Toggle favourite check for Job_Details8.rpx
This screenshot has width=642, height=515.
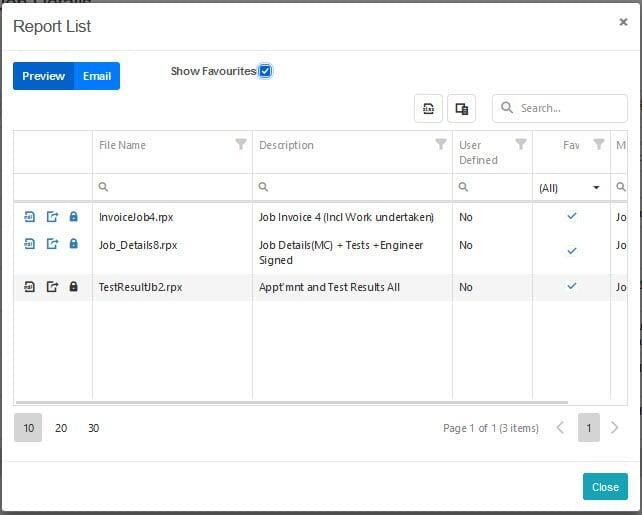571,251
